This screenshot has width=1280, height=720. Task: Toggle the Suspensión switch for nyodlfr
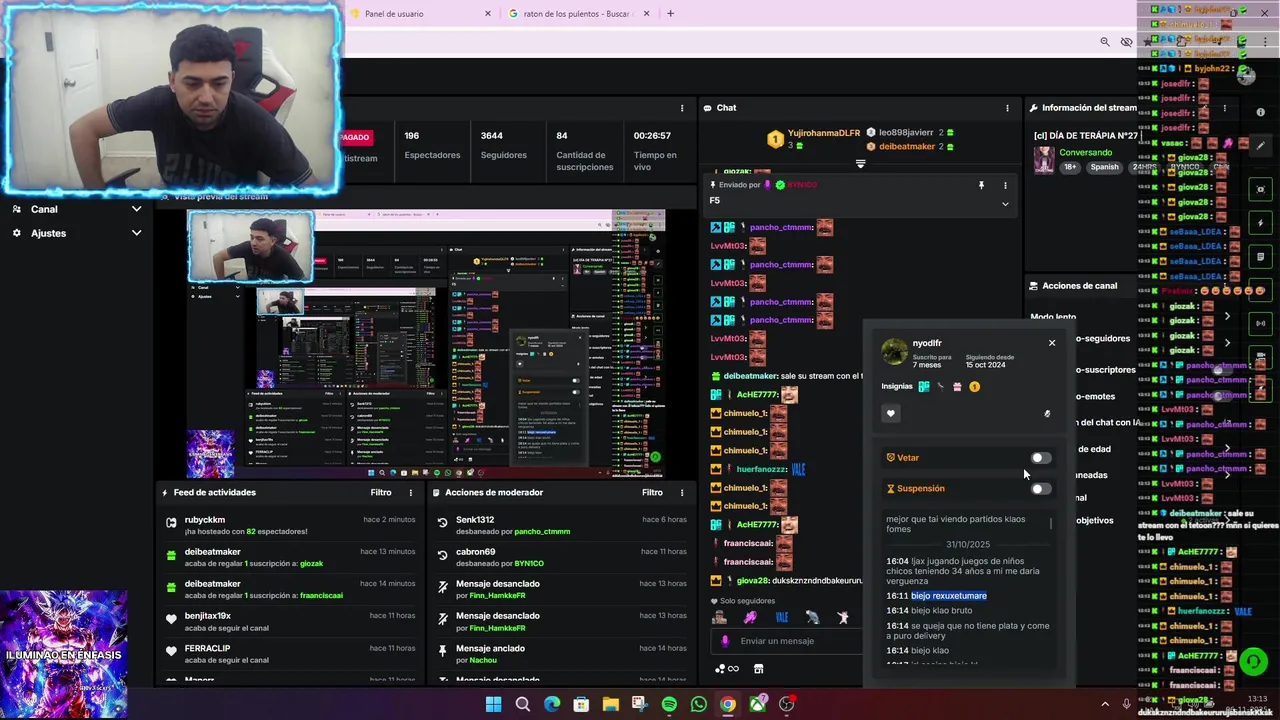(1041, 489)
